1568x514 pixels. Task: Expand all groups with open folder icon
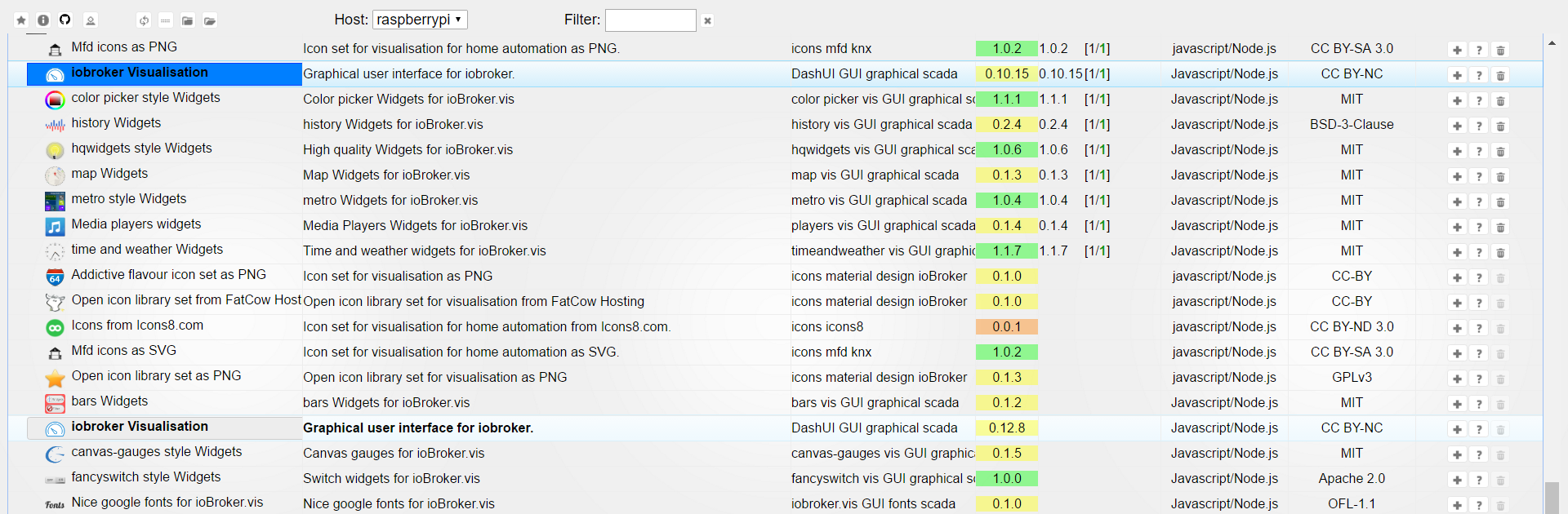[210, 20]
